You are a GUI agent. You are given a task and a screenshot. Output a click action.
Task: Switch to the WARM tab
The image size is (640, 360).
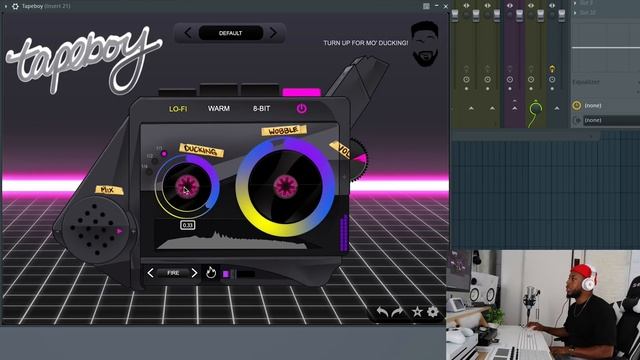(x=219, y=109)
